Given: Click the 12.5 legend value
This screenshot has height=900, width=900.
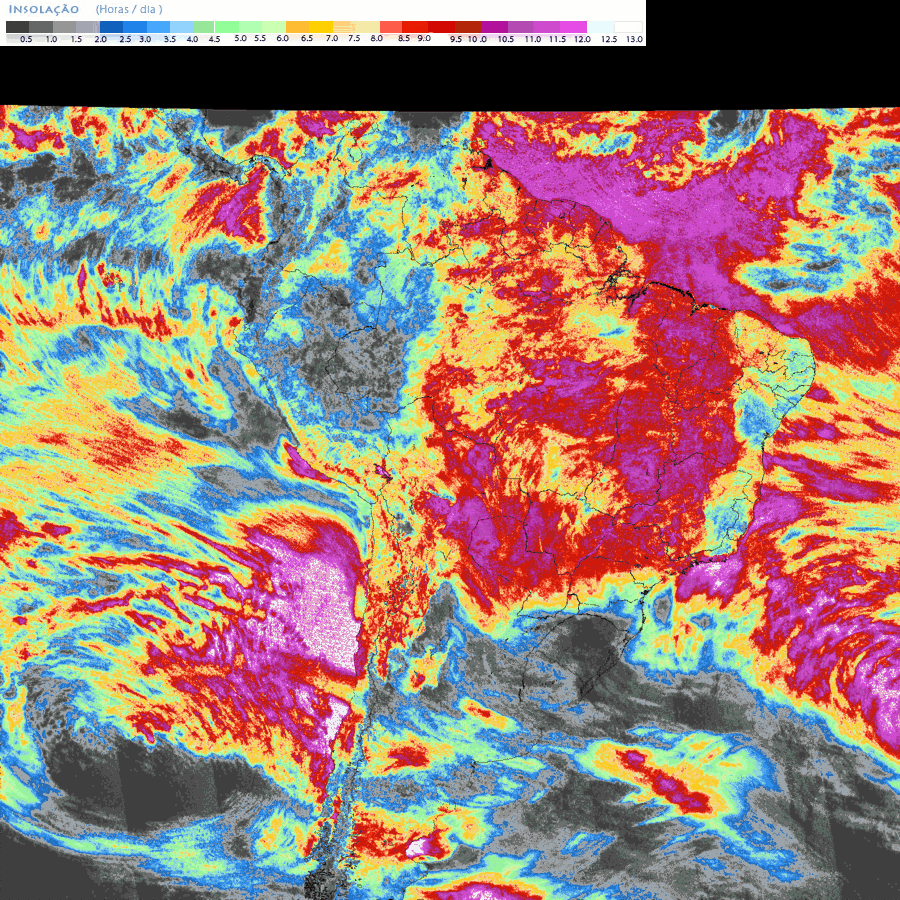Looking at the screenshot, I should coord(609,39).
